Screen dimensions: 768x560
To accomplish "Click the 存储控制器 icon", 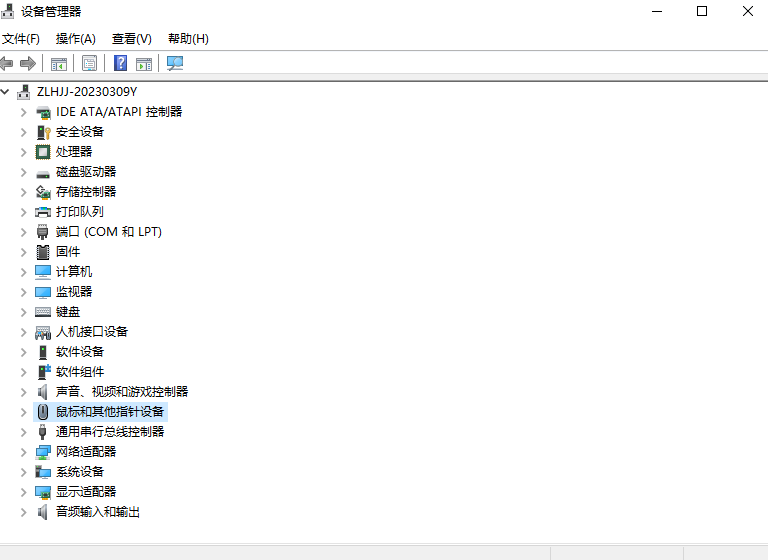I will pos(43,192).
